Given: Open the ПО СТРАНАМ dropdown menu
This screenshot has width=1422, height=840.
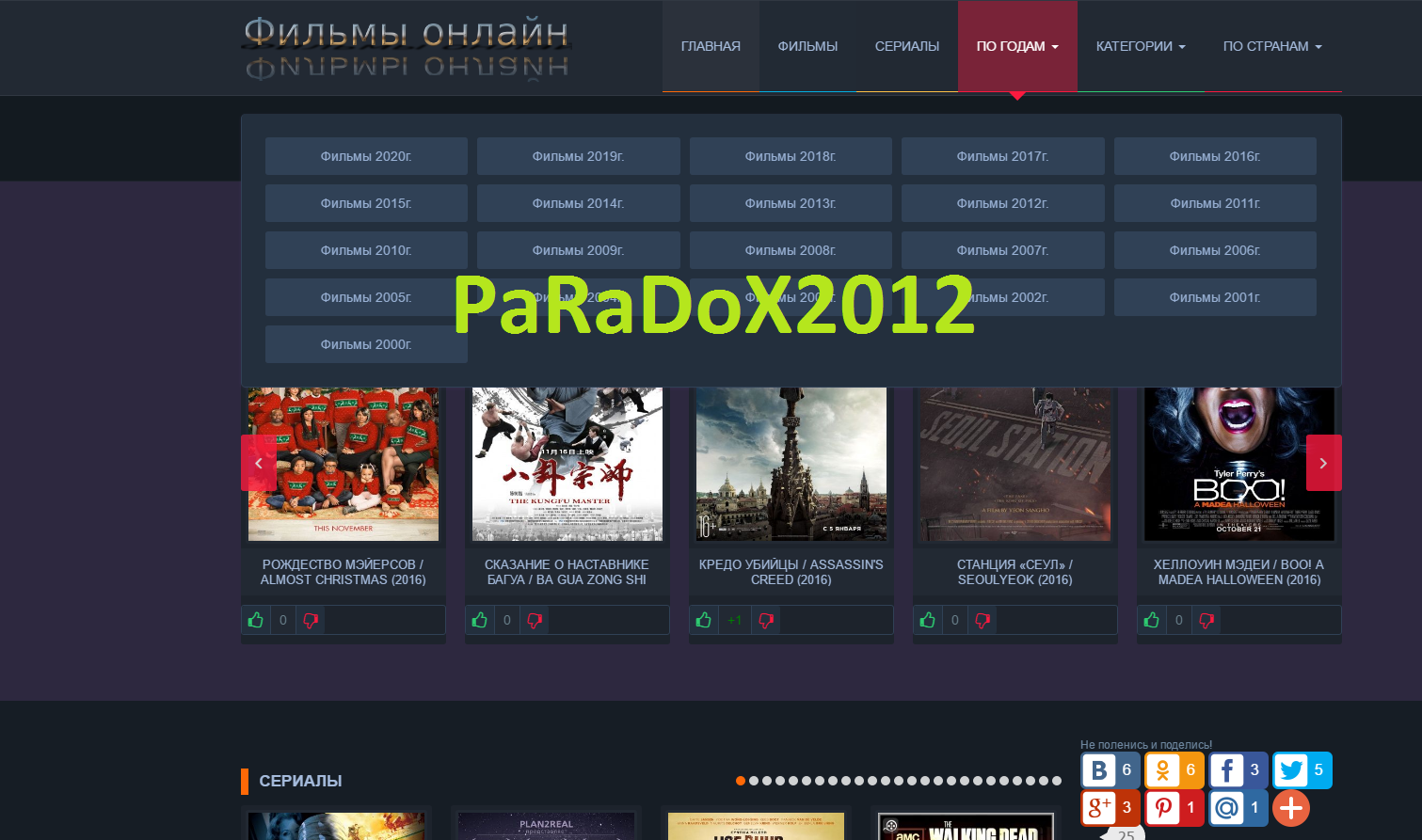Looking at the screenshot, I should (x=1272, y=46).
